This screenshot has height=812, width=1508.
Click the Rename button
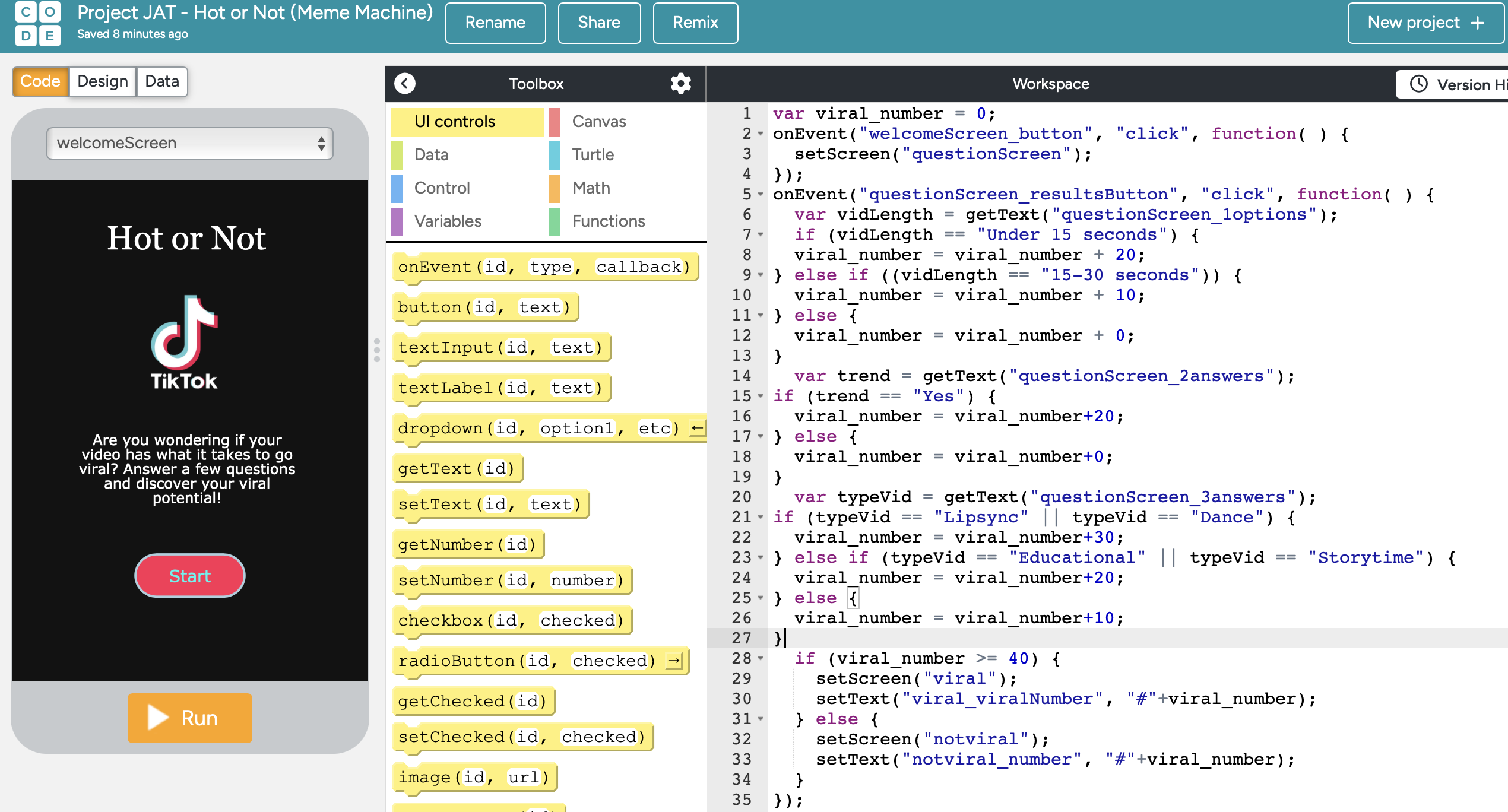pos(495,23)
